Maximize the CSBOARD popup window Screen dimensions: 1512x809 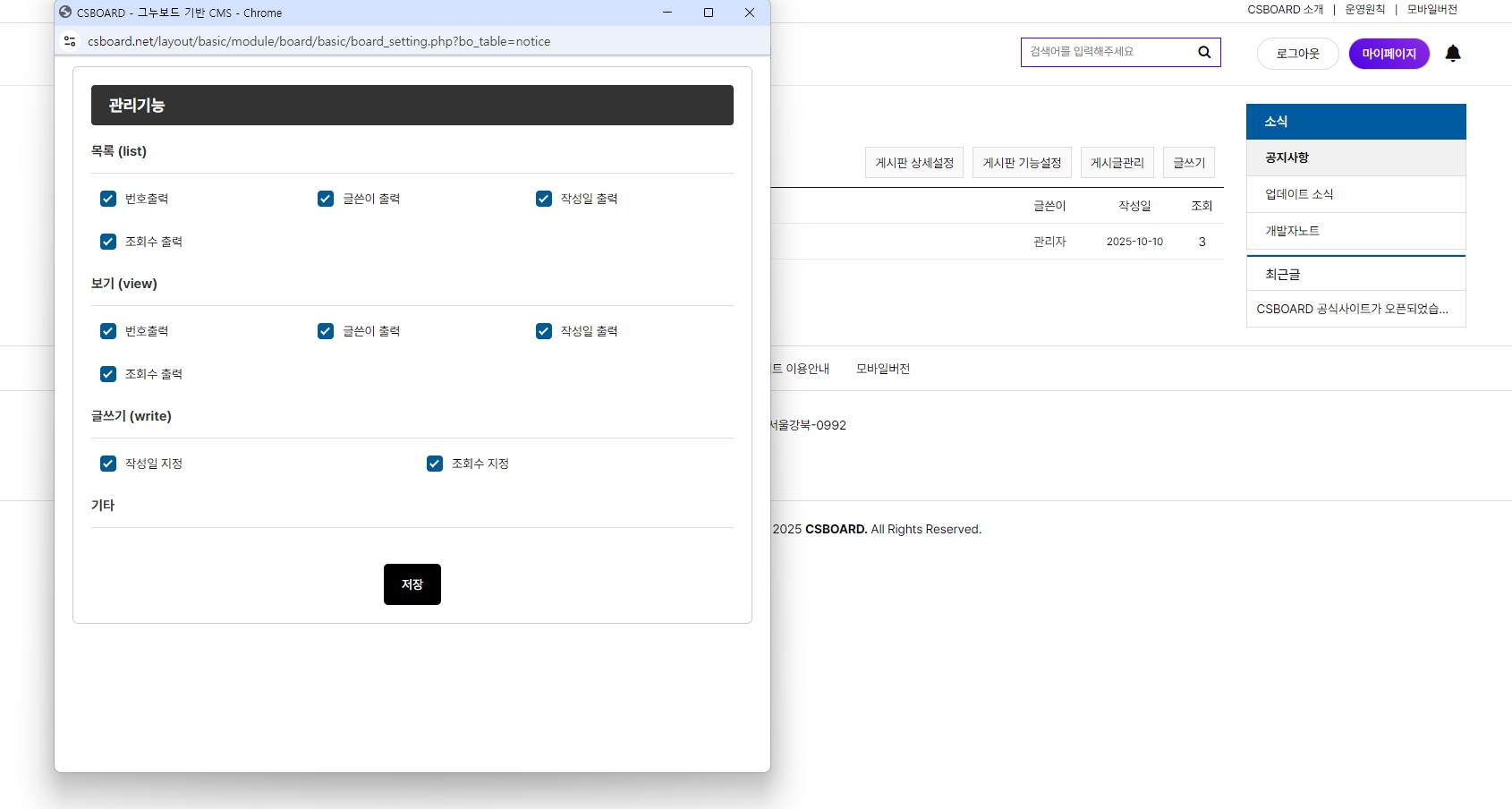[709, 13]
